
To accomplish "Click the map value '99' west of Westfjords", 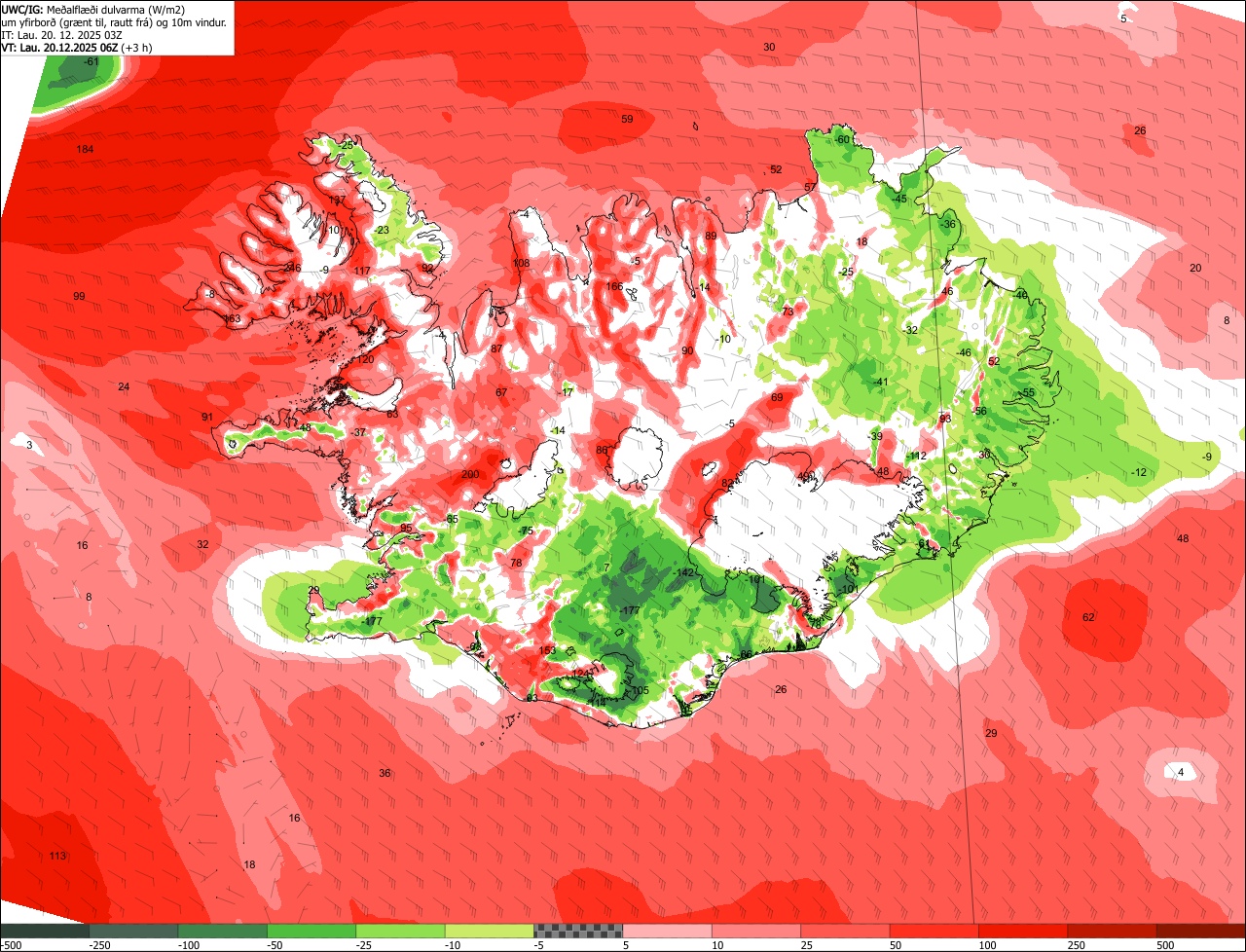I will (x=79, y=296).
